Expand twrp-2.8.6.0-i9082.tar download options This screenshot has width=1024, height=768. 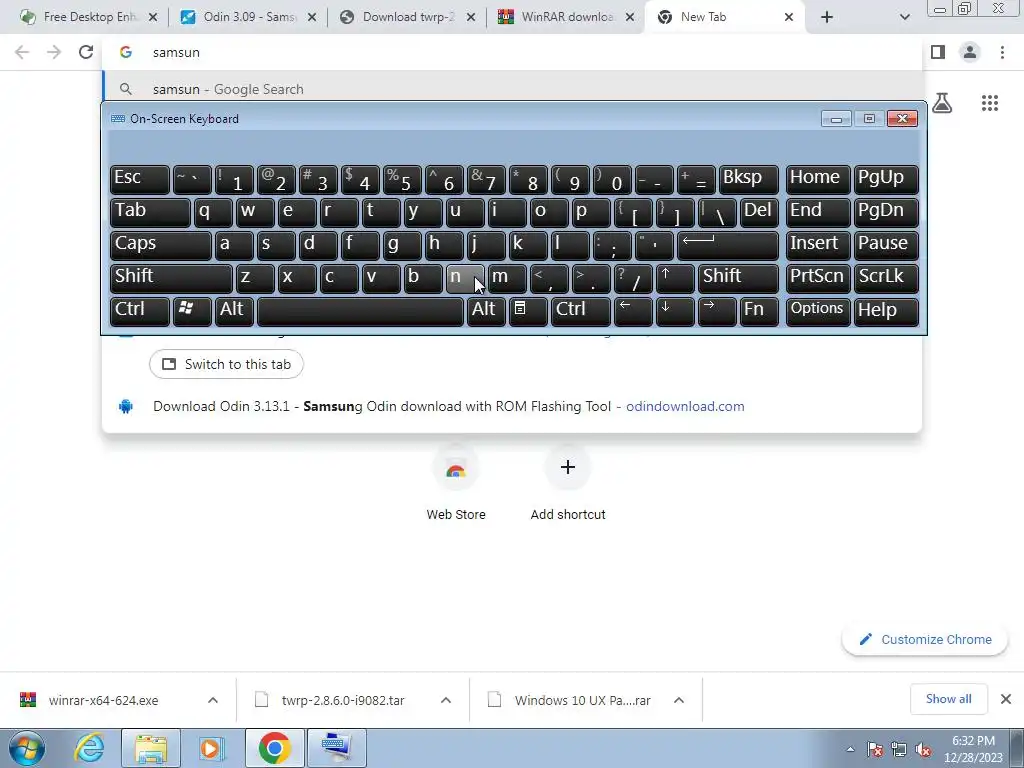[445, 700]
